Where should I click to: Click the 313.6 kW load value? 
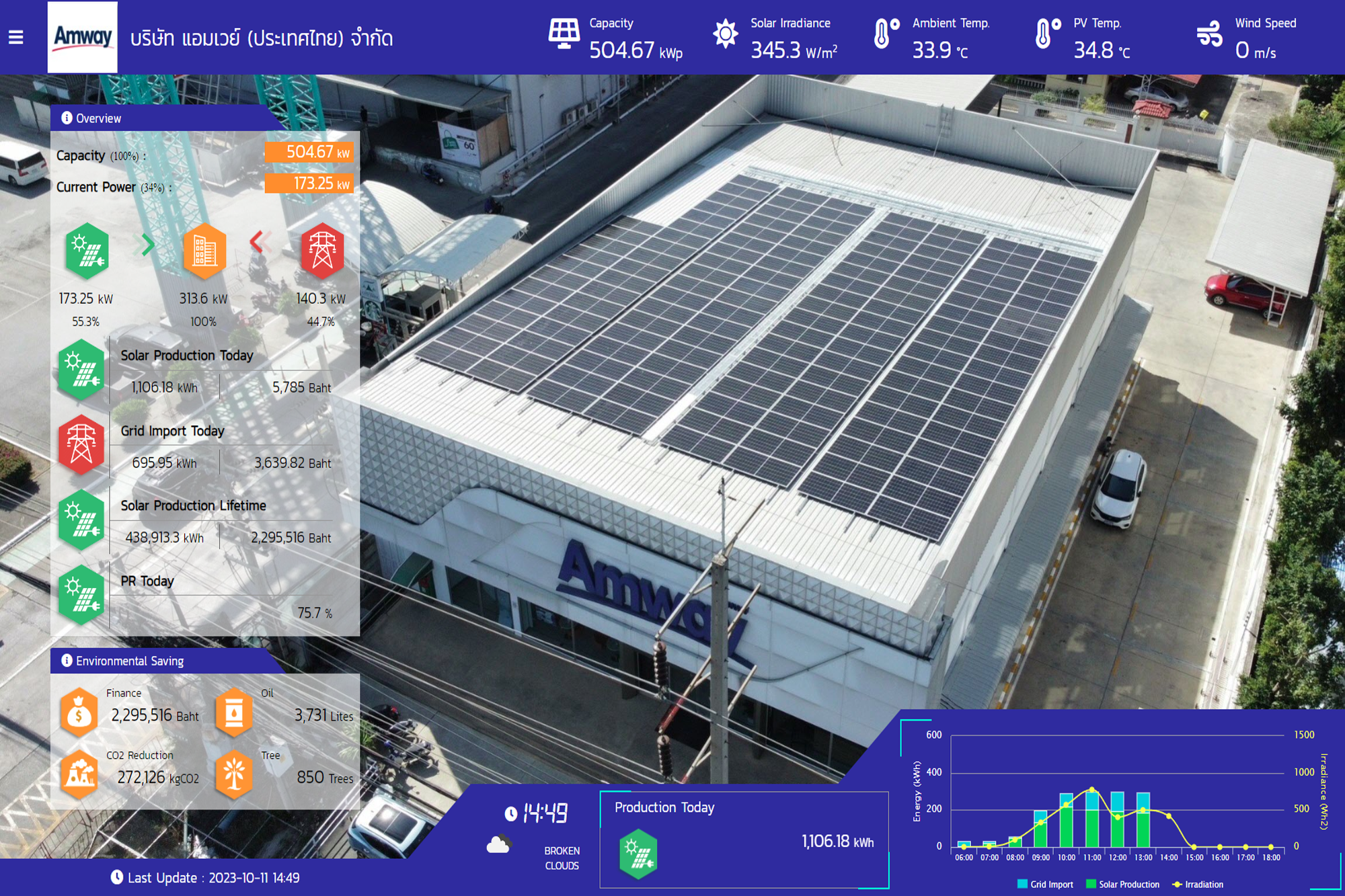203,298
